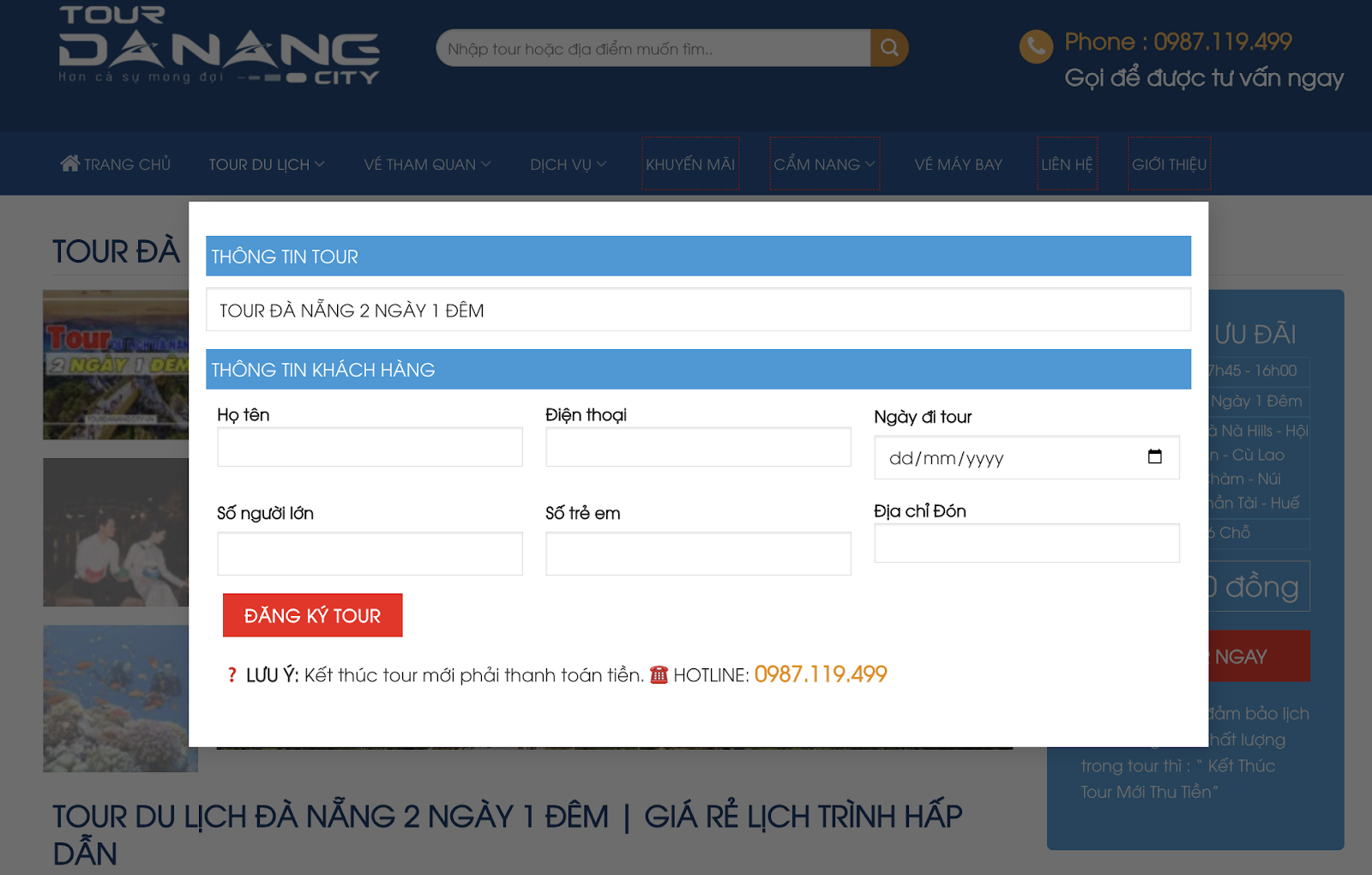The width and height of the screenshot is (1372, 875).
Task: Click the search magnifier icon
Action: click(889, 48)
